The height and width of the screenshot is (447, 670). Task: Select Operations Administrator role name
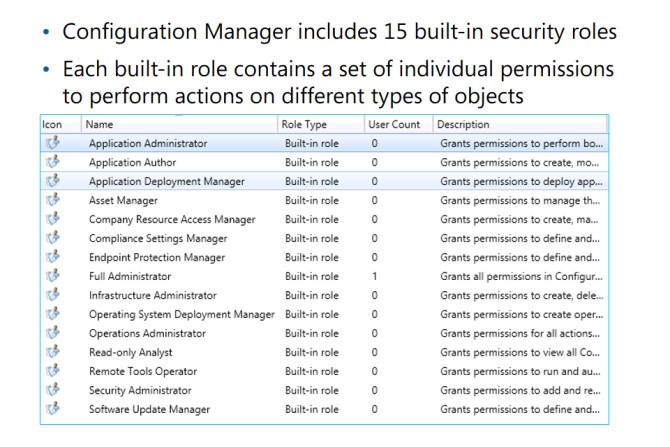click(147, 333)
